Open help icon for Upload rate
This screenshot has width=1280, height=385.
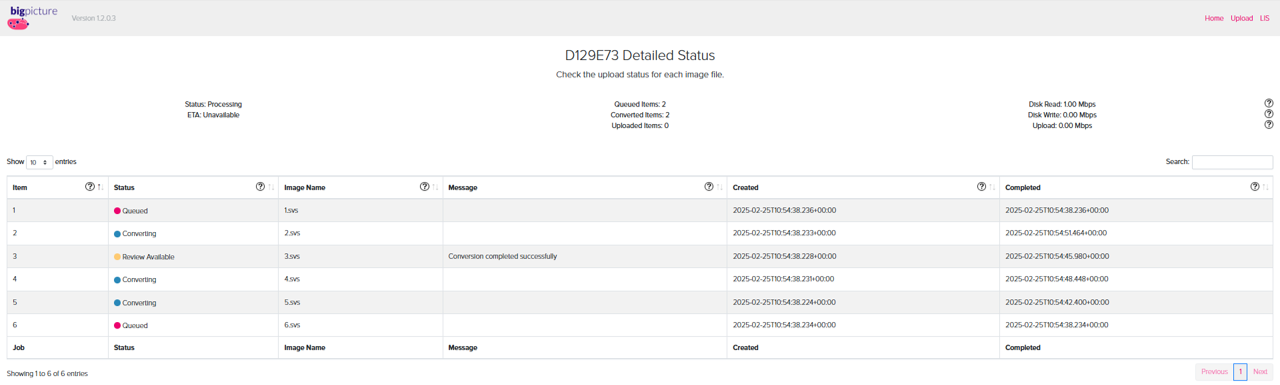[x=1269, y=125]
